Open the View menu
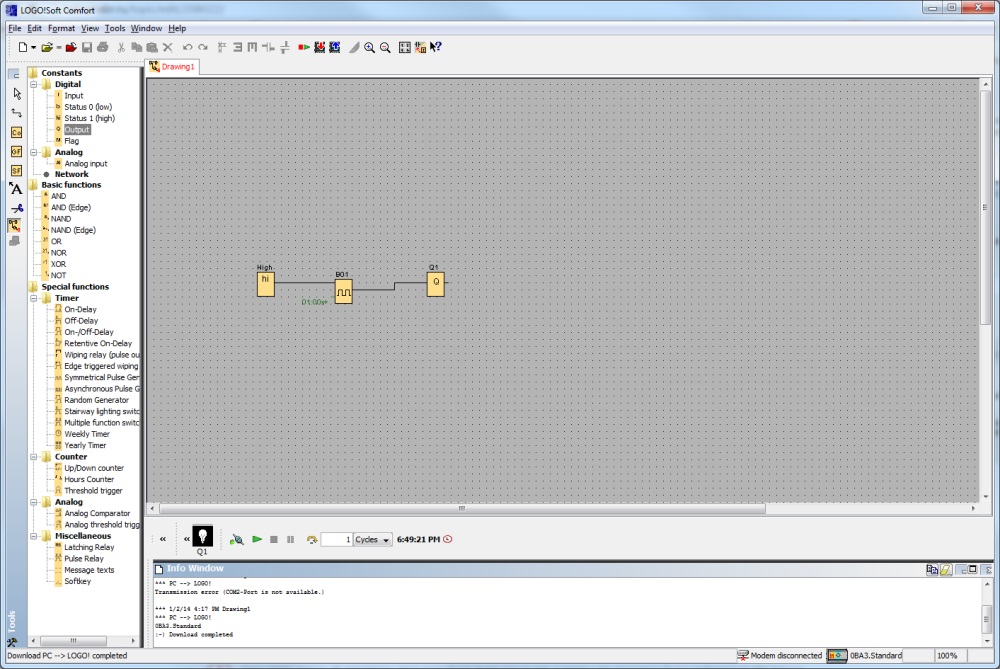The image size is (1000, 669). point(90,29)
